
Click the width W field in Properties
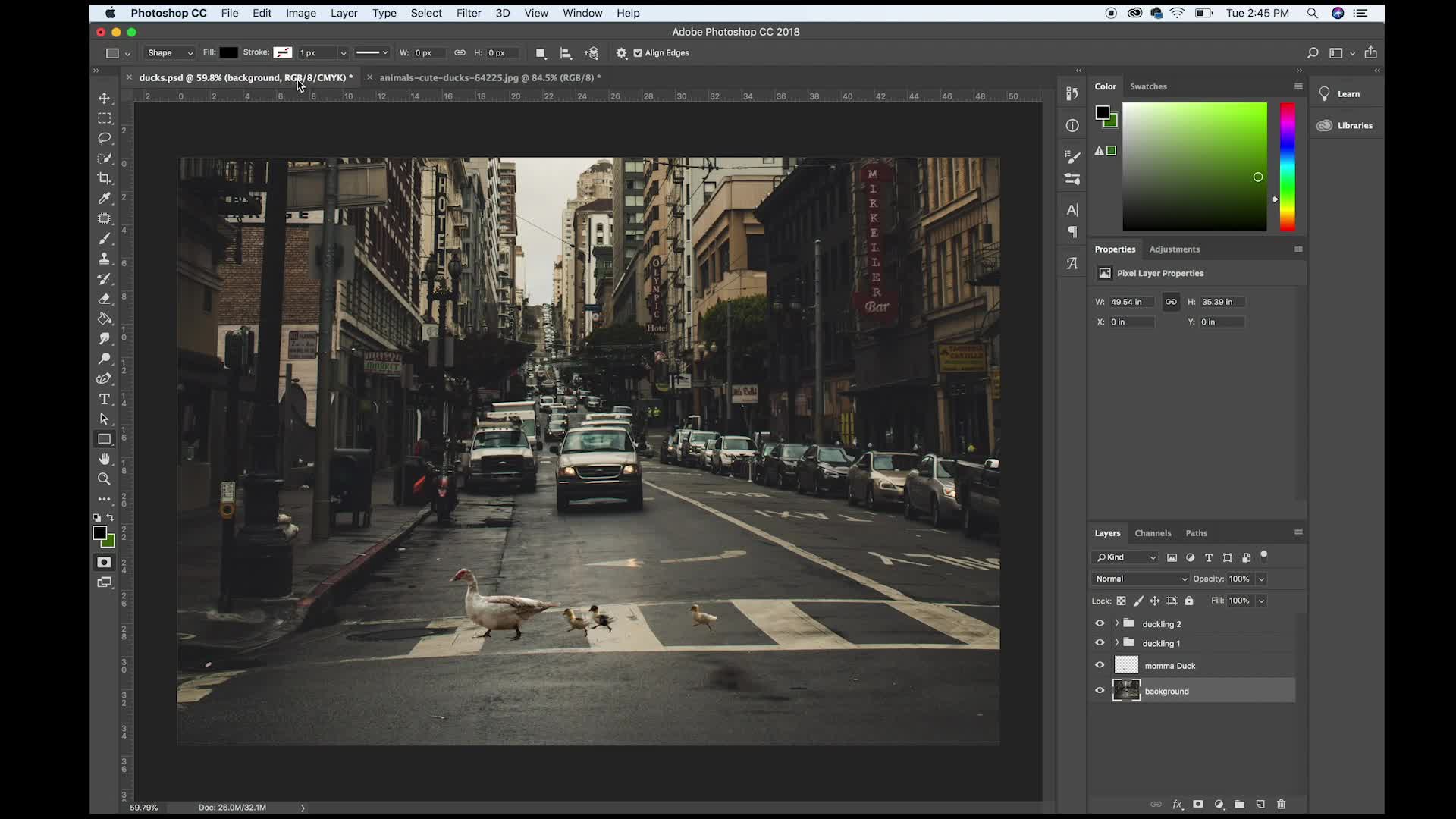click(x=1131, y=302)
